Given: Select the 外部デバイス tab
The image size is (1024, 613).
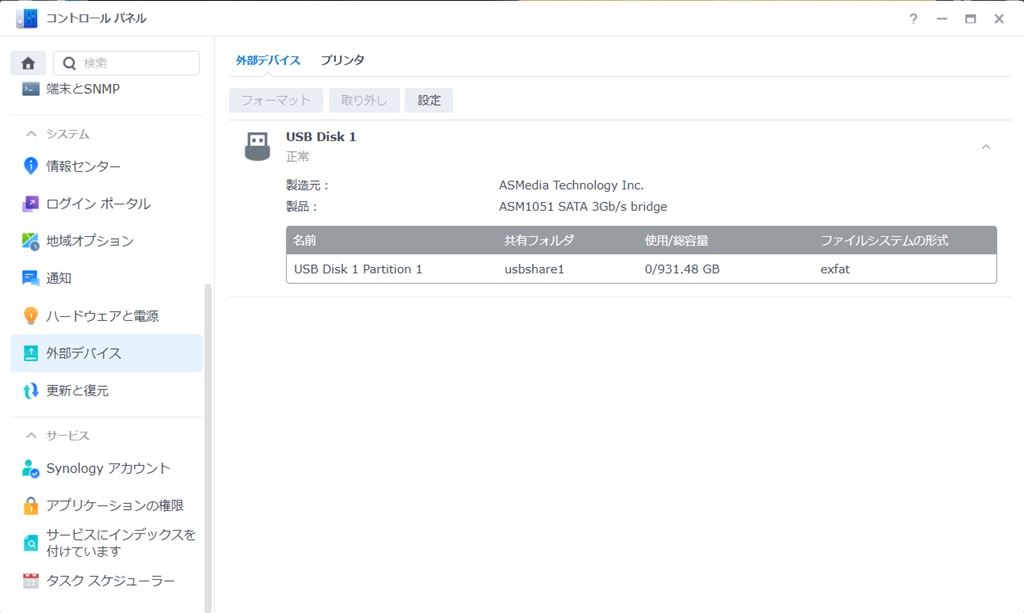Looking at the screenshot, I should (268, 60).
